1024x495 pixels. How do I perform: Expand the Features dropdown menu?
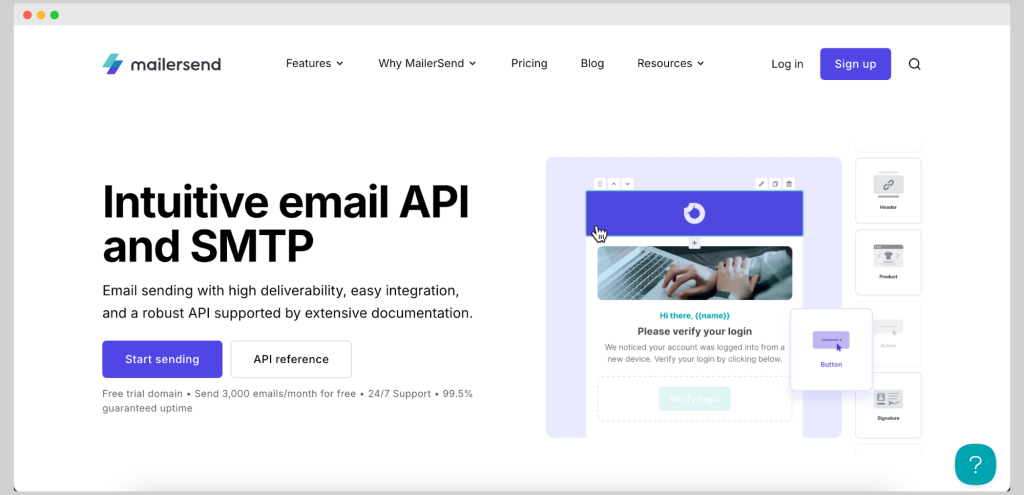(x=314, y=63)
